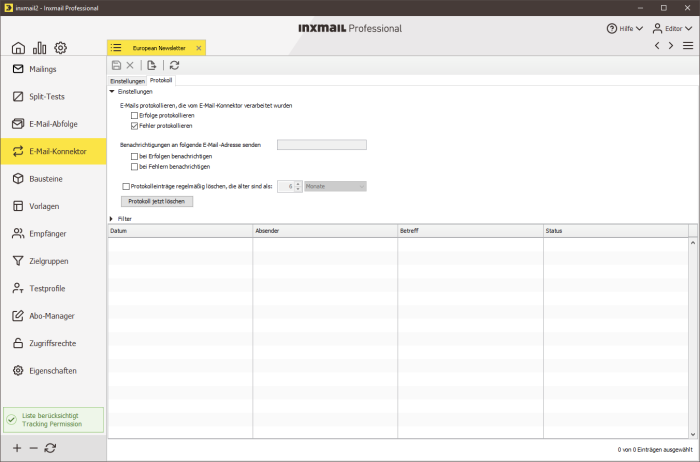Open the list icon on European Newsletter tab
The width and height of the screenshot is (700, 462).
[x=116, y=48]
